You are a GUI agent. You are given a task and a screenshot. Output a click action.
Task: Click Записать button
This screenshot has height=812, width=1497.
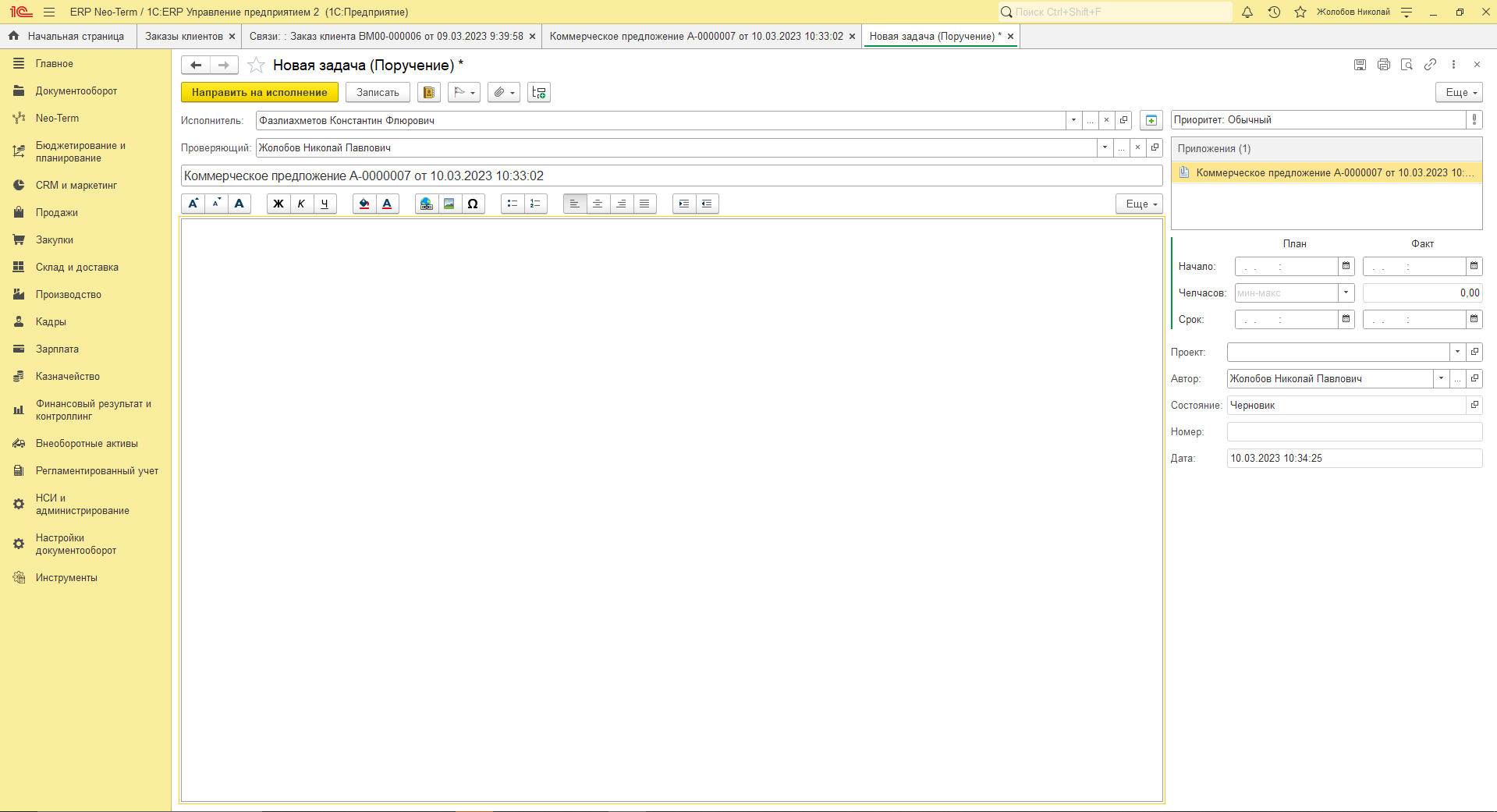[x=378, y=92]
